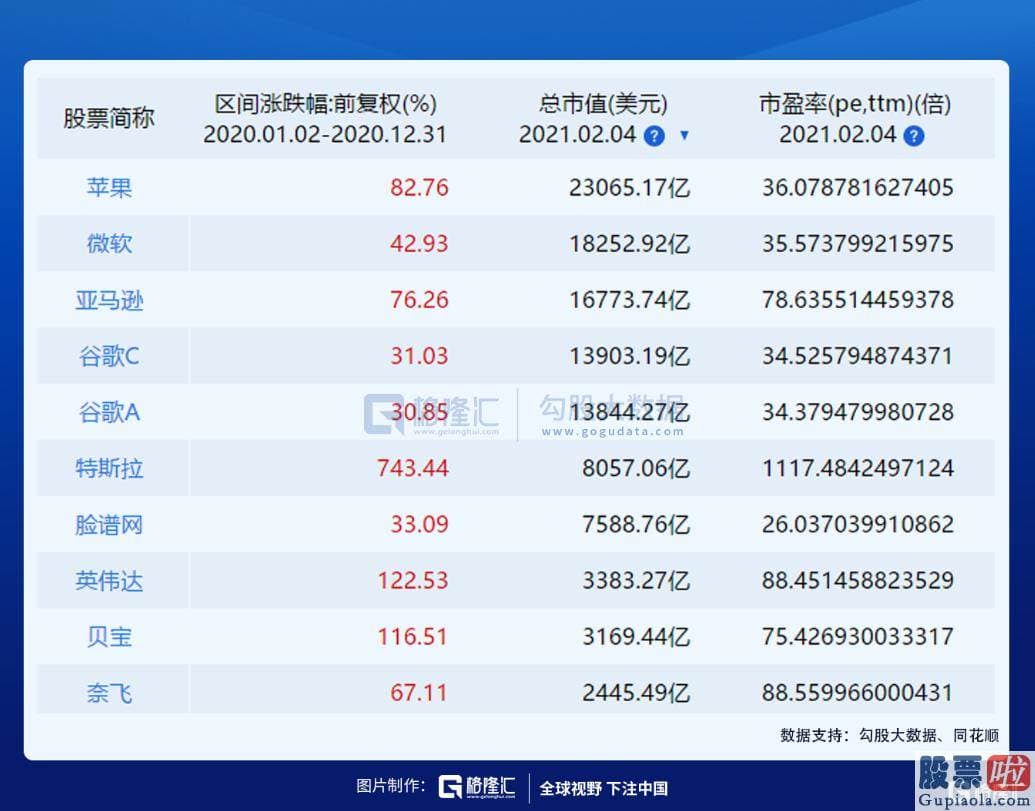The height and width of the screenshot is (811, 1035).
Task: Select market cap 8057.06亿
Action: click(636, 468)
